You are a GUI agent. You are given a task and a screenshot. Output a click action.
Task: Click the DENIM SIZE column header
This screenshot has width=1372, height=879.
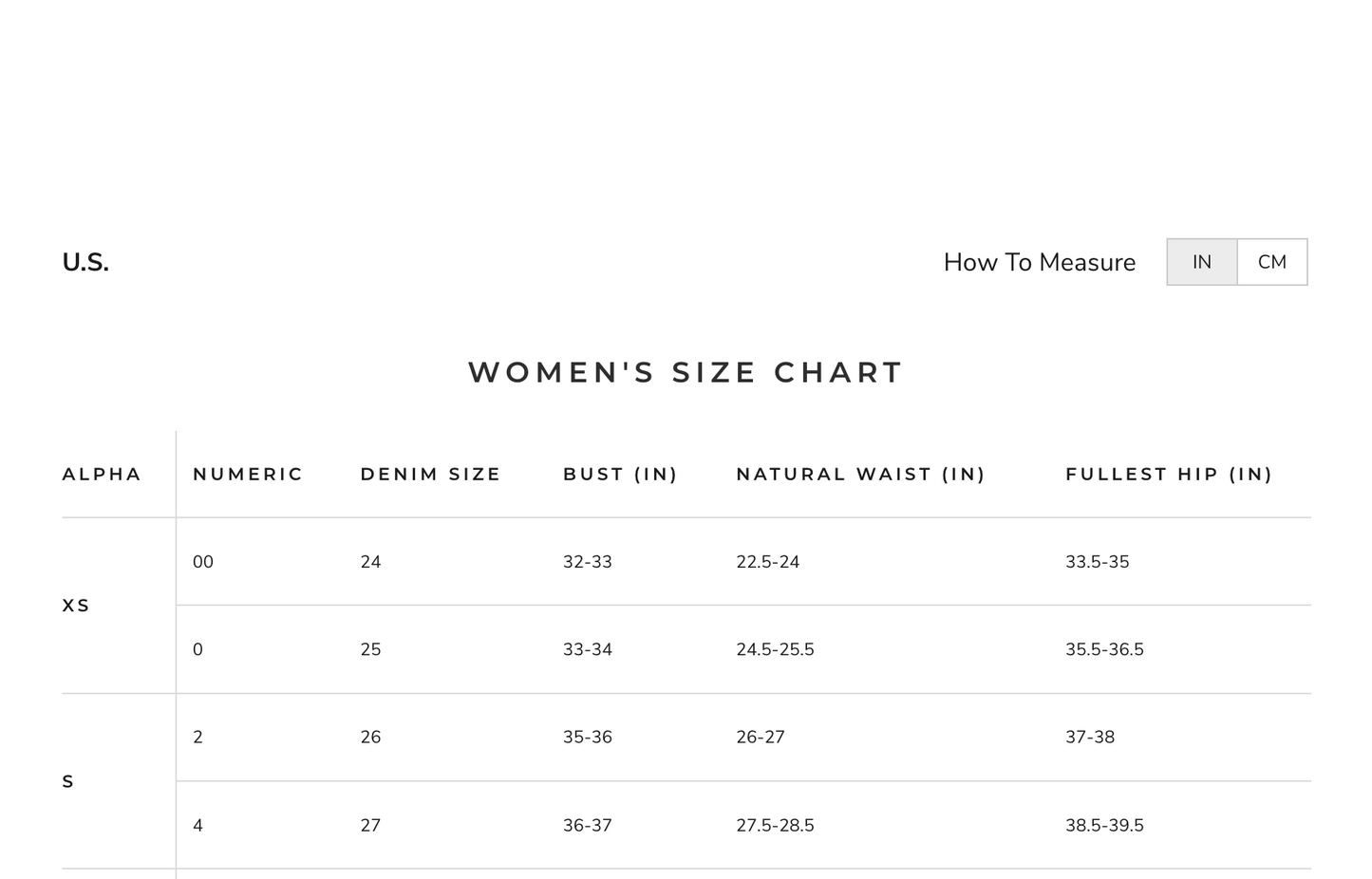[430, 474]
